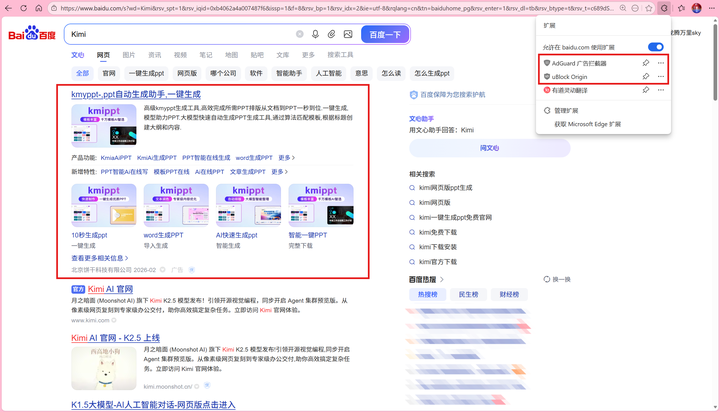This screenshot has width=720, height=412.
Task: Click the Extensions toolbar button
Action: [664, 8]
